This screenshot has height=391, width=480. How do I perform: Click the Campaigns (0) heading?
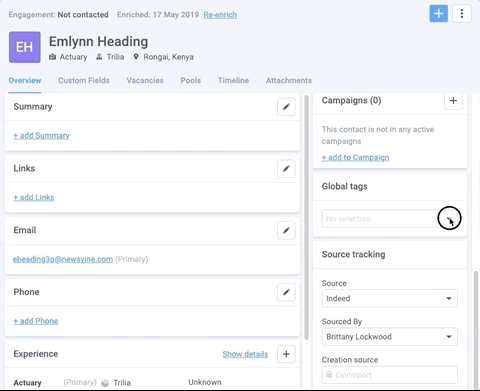pyautogui.click(x=351, y=101)
